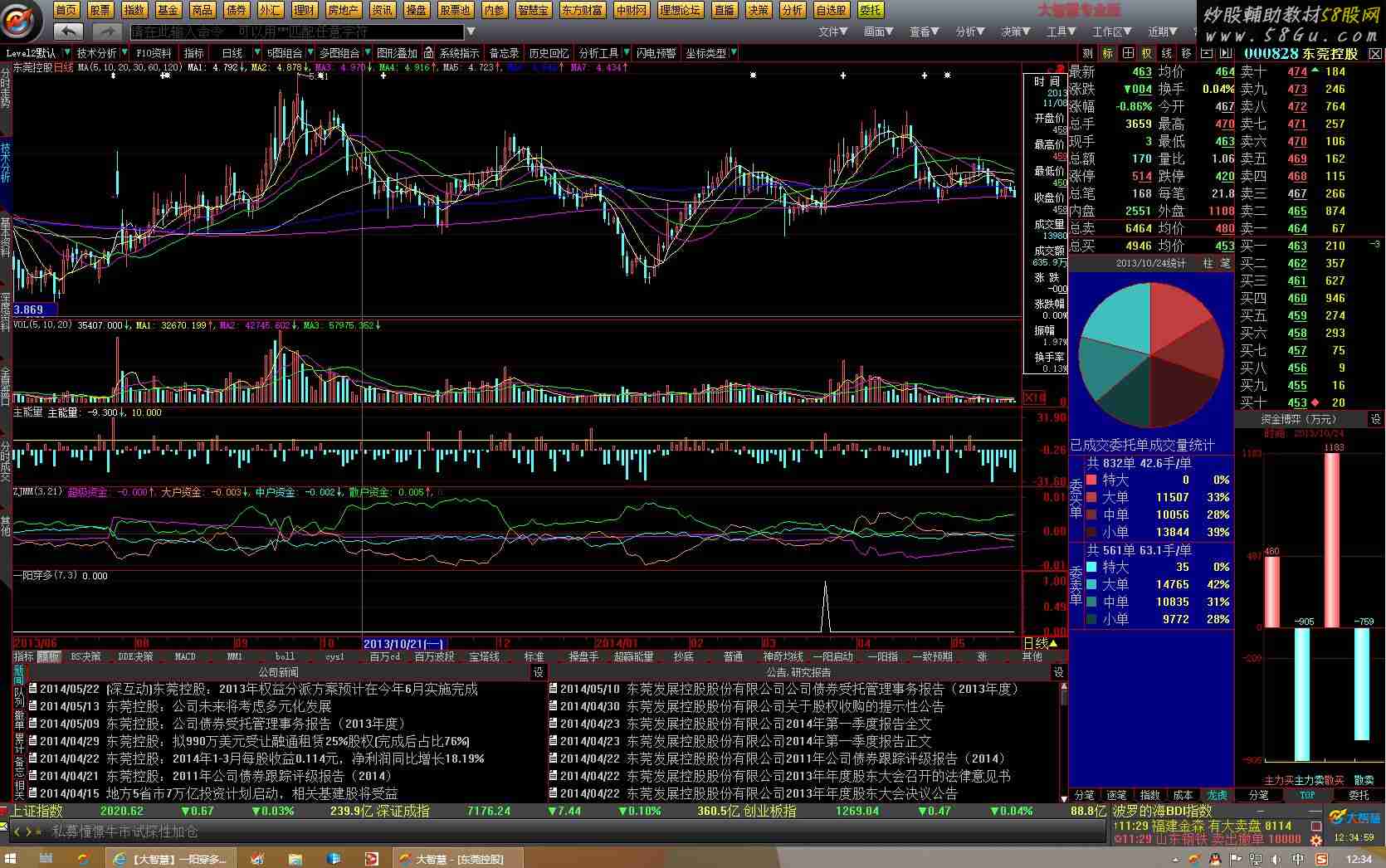Expand the 分析工具 dropdown
Viewport: 1386px width, 868px height.
point(626,53)
